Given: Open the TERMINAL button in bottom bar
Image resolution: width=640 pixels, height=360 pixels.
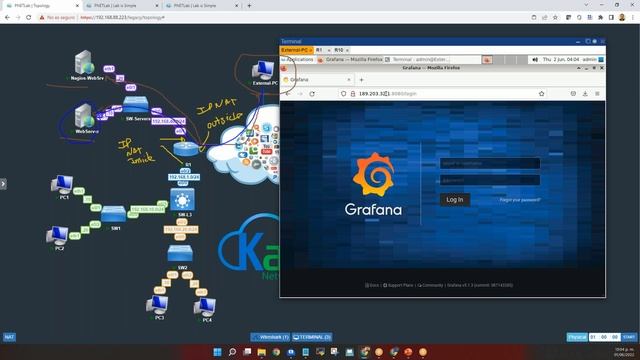Looking at the screenshot, I should (312, 337).
